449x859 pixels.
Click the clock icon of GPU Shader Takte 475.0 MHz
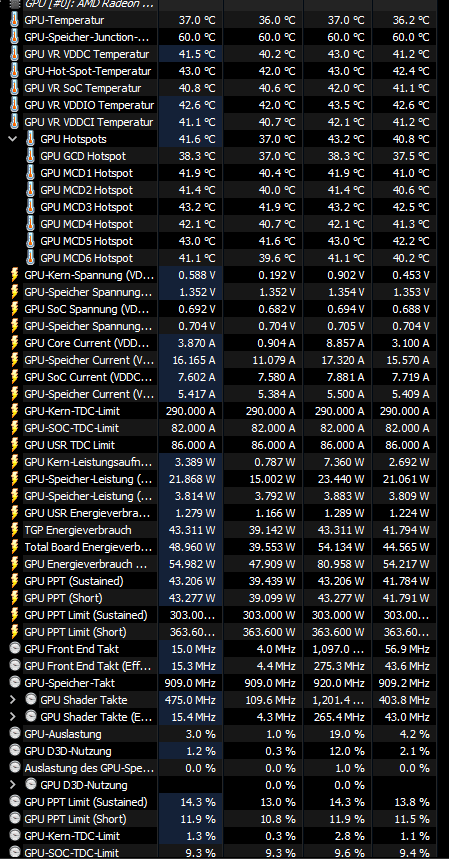31,700
